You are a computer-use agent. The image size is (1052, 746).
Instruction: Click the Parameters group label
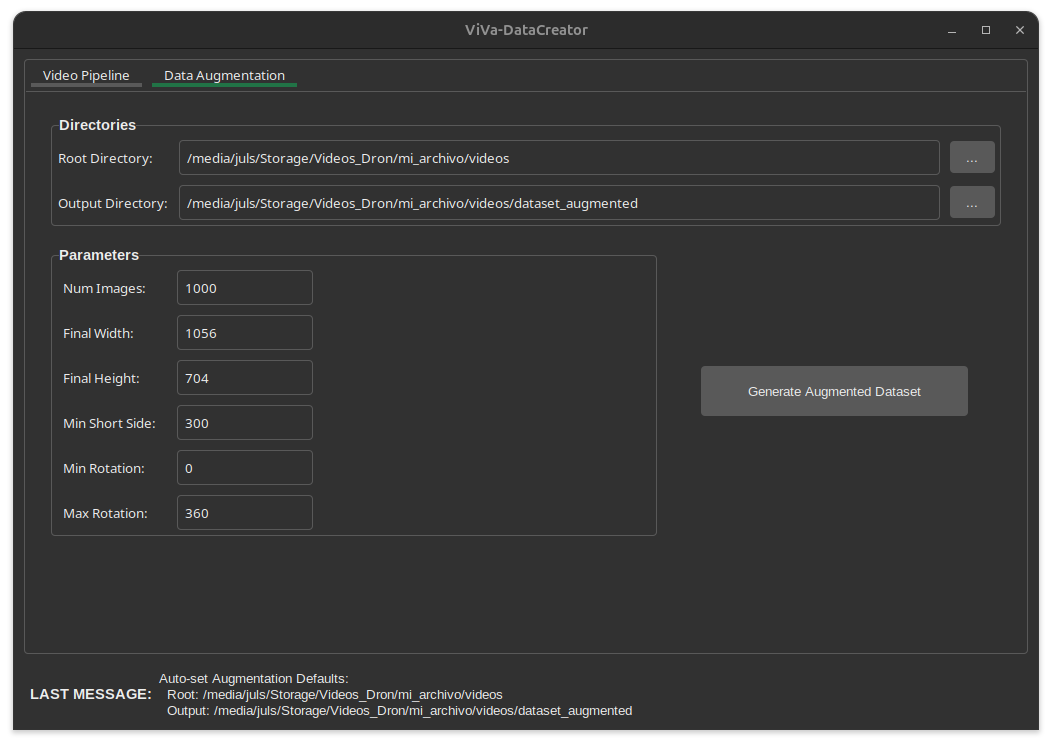click(x=99, y=255)
